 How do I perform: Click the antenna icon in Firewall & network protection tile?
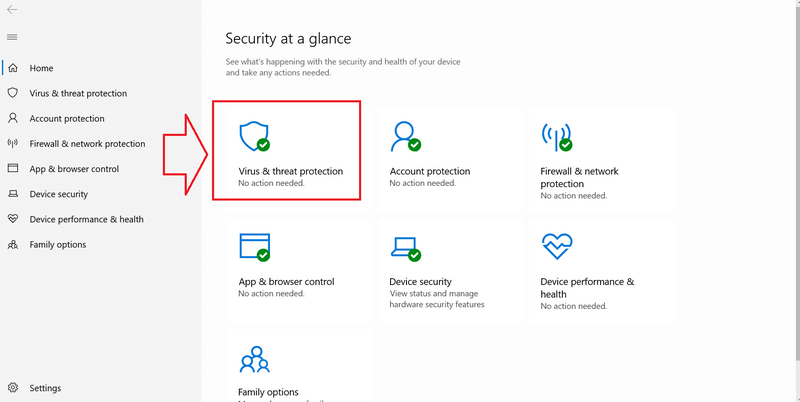click(555, 136)
